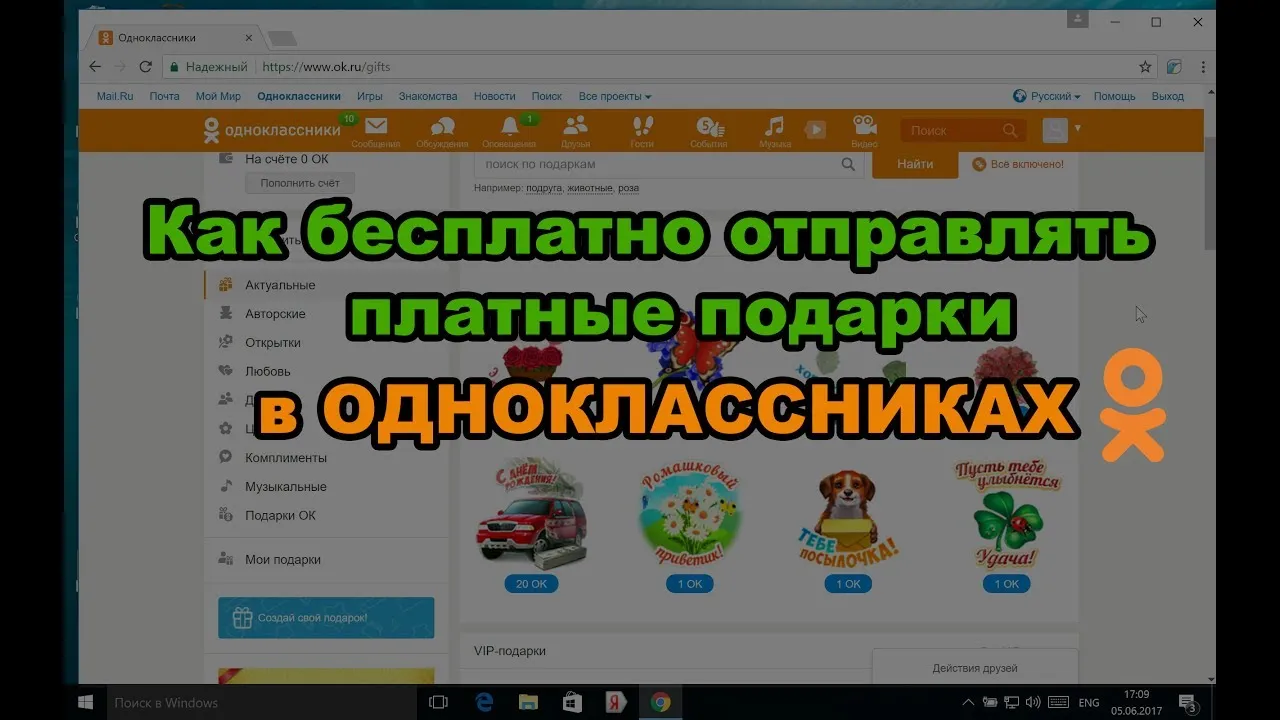1280x720 pixels.
Task: Click the Найти search button
Action: (x=915, y=164)
